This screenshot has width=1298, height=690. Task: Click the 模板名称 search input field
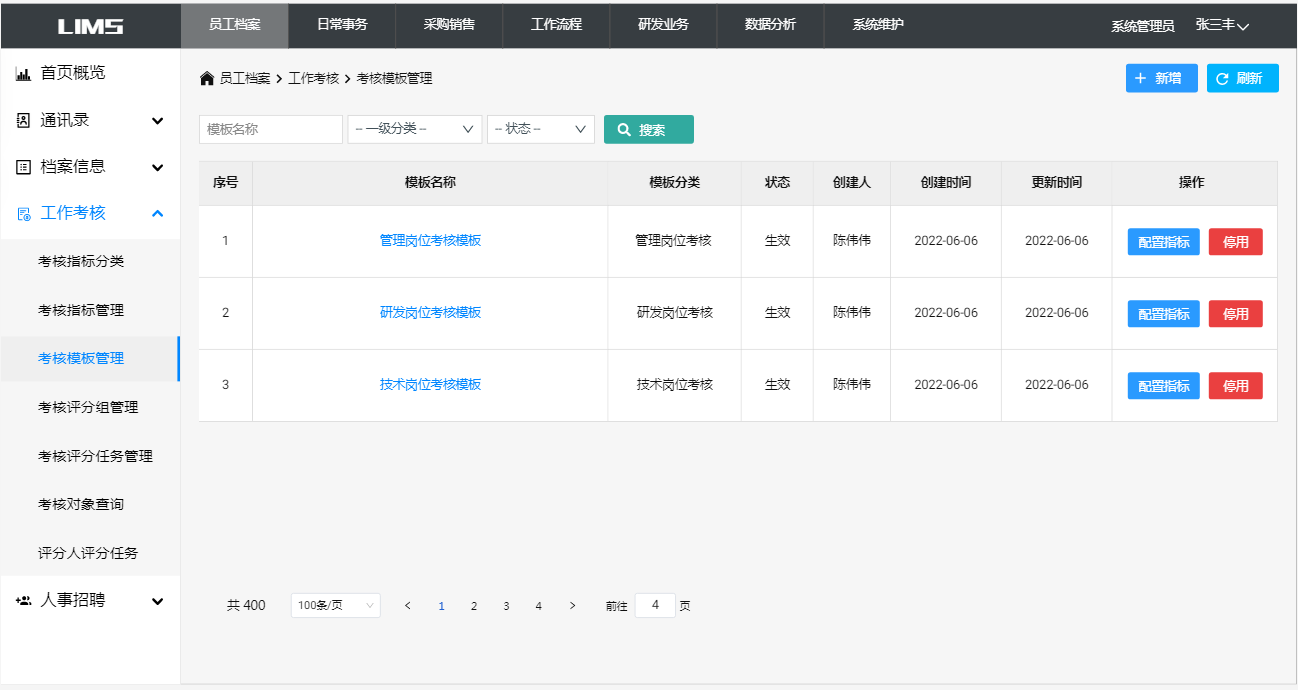click(270, 129)
